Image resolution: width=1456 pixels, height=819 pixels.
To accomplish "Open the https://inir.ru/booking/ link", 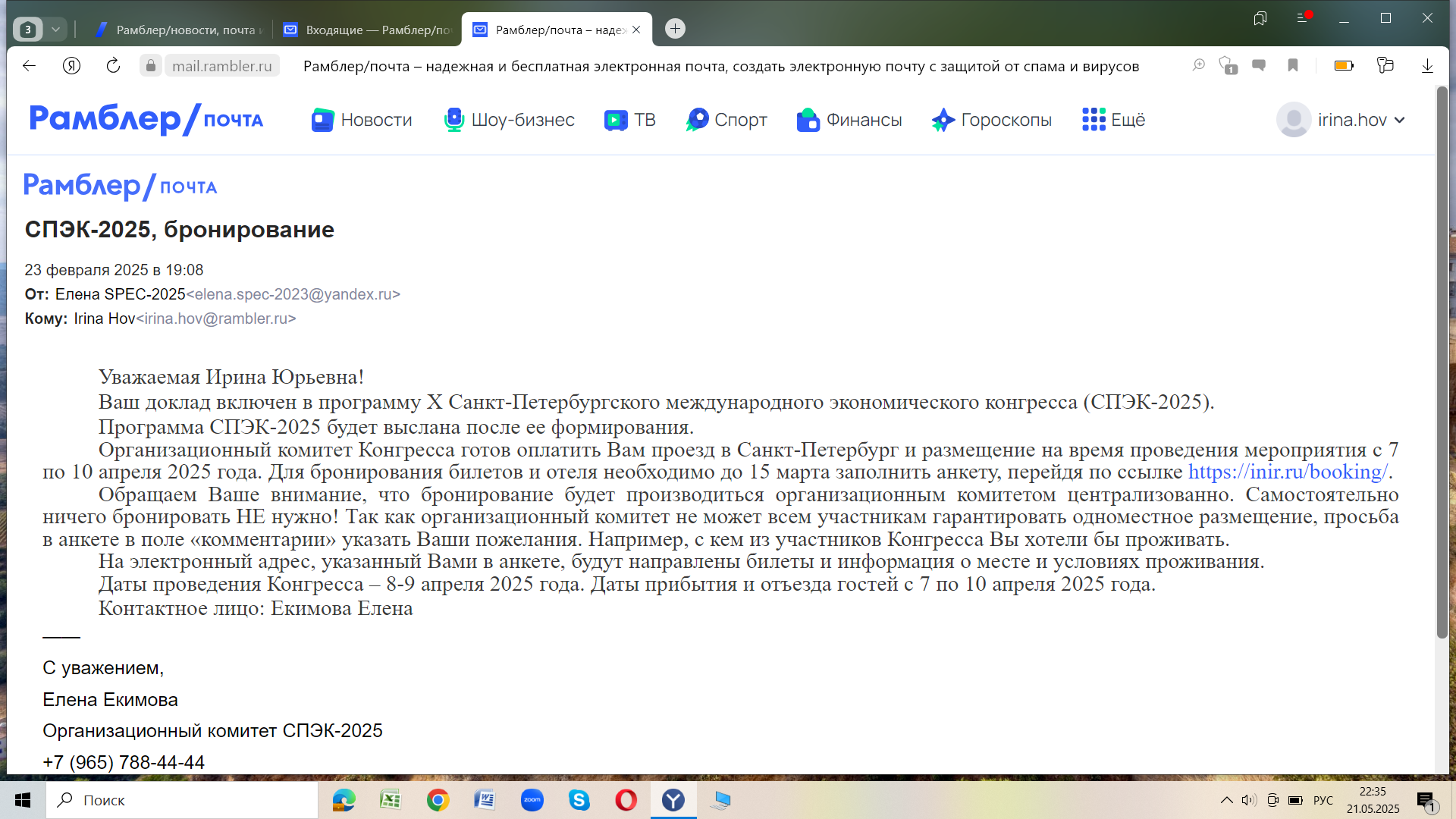I will (x=1288, y=472).
